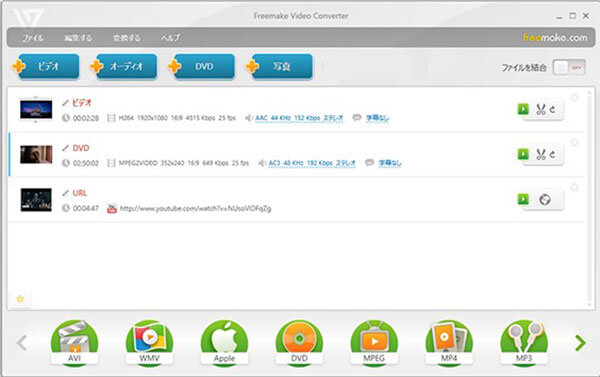Add a DVD source
The height and width of the screenshot is (377, 600).
pos(202,66)
